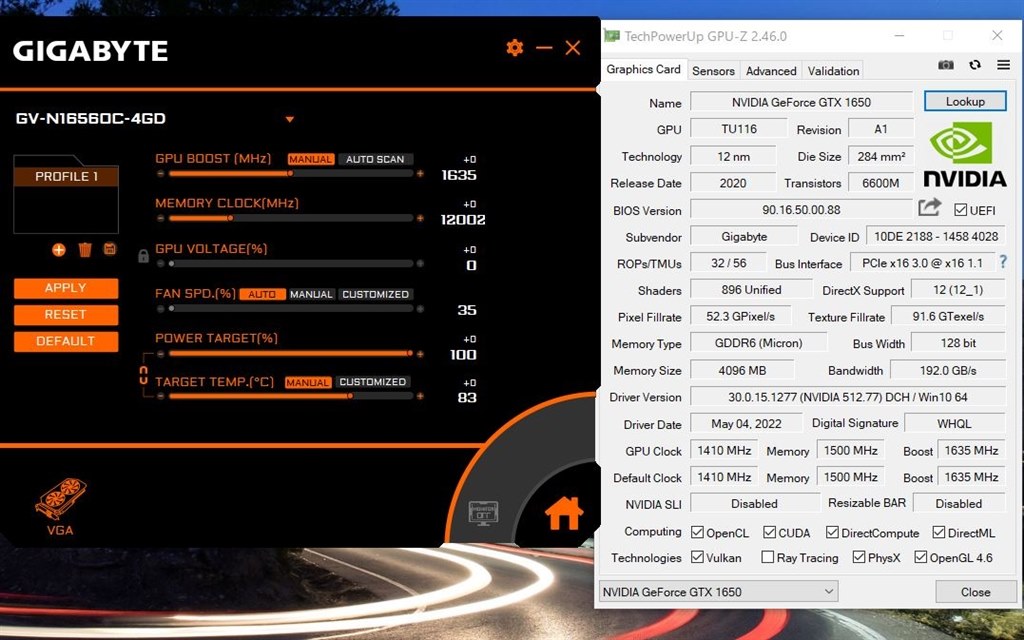This screenshot has height=640, width=1024.
Task: Open the NVIDIA GeForce GTX 1650 selector
Action: [718, 592]
